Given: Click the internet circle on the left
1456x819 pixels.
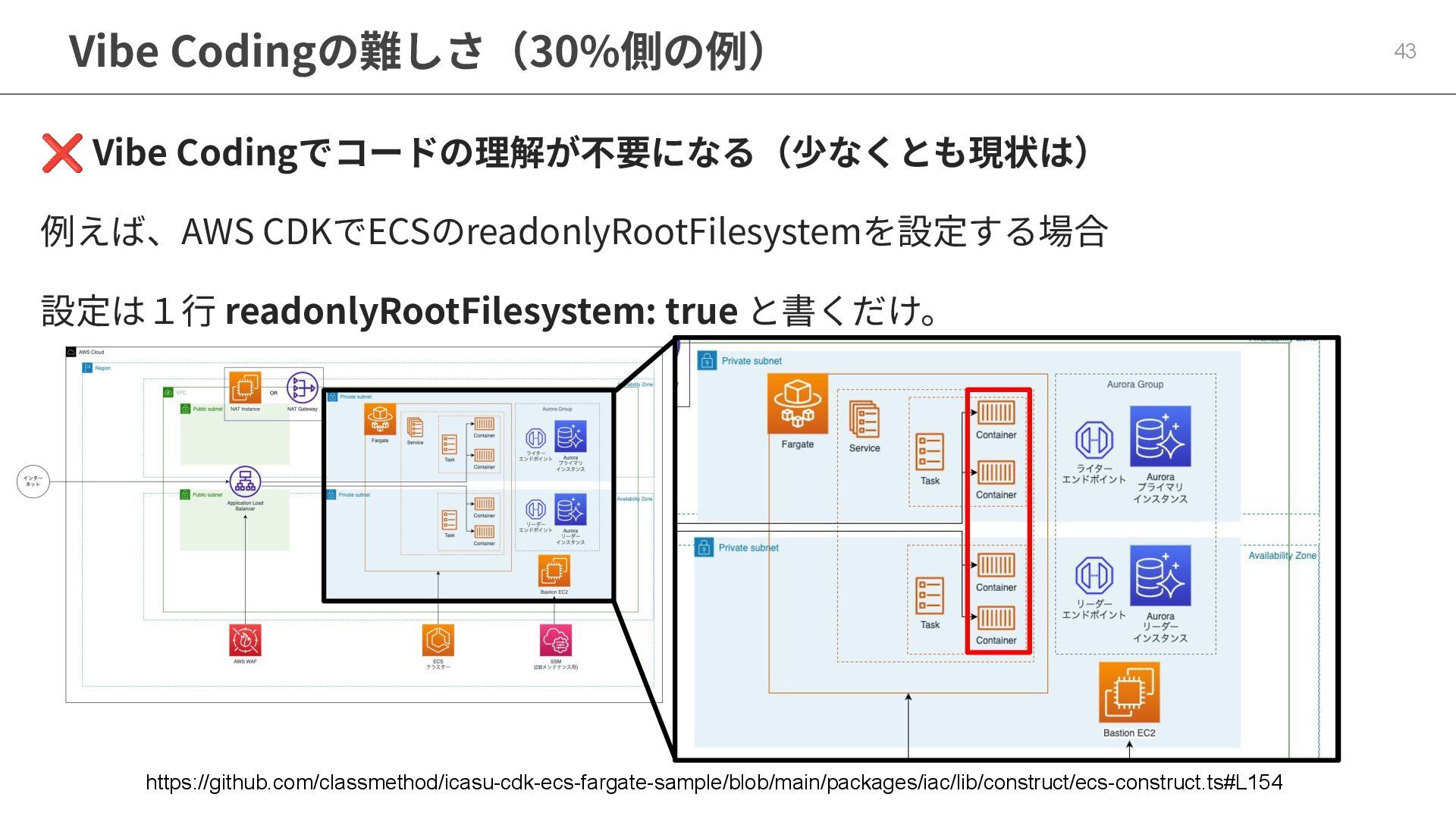Looking at the screenshot, I should 33,482.
